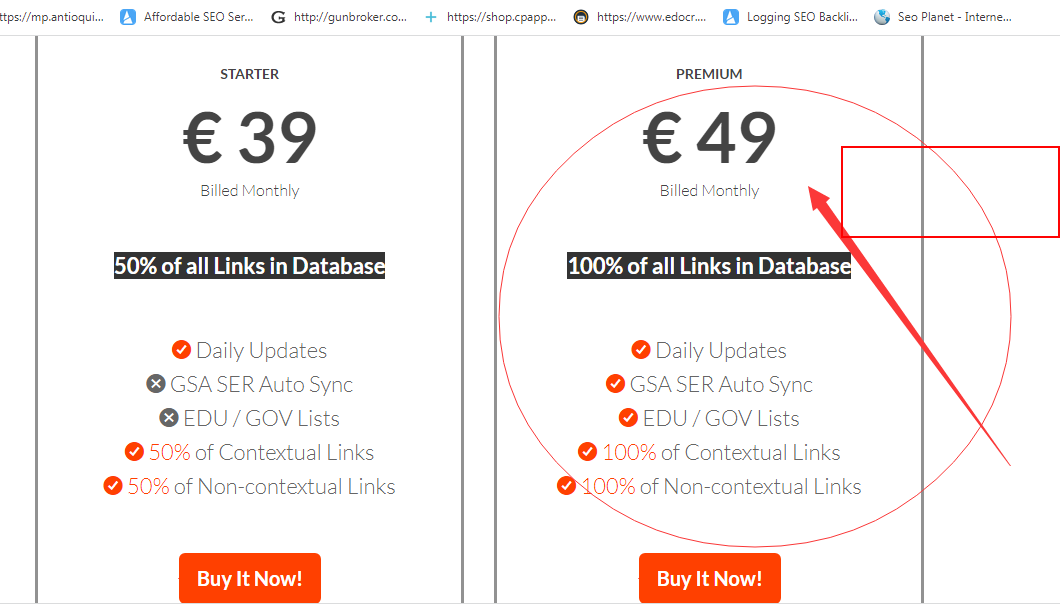Click the Affordable SEO Ser bookmark favicon
Viewport: 1060px width, 604px height.
(x=128, y=17)
